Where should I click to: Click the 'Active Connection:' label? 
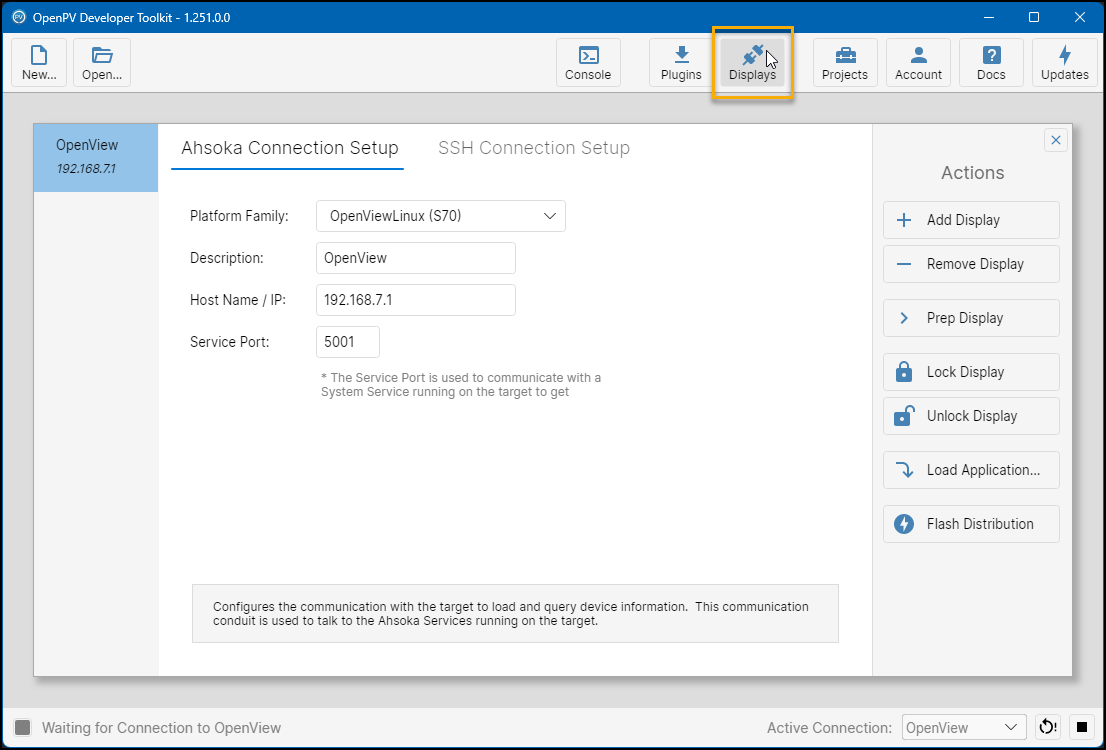pos(830,728)
